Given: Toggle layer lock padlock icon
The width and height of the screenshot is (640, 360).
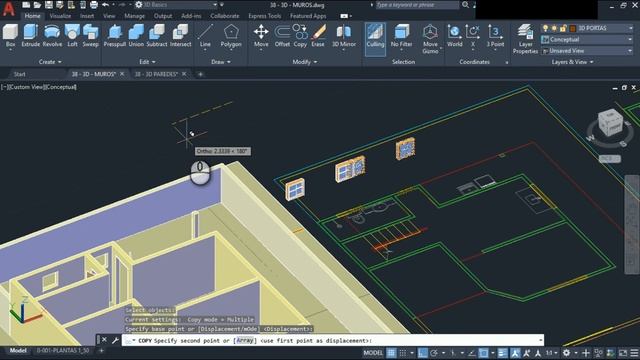Looking at the screenshot, I should coord(563,28).
